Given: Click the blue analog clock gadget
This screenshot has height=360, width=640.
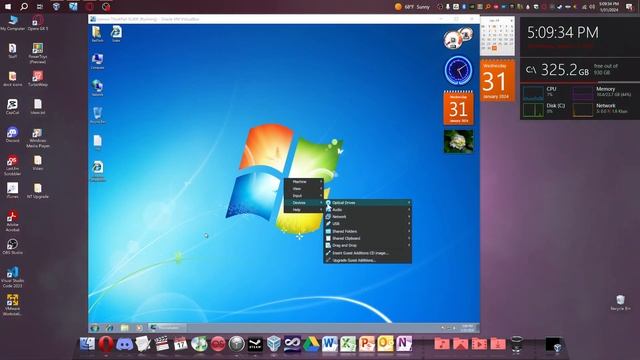Looking at the screenshot, I should click(458, 71).
